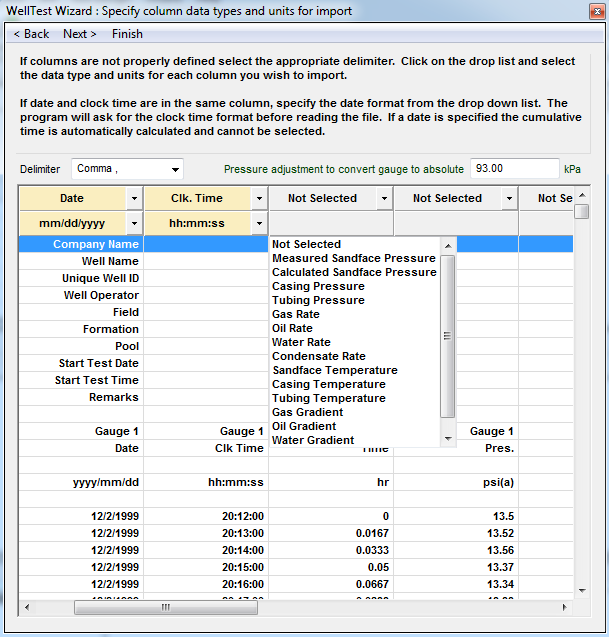Screen dimensions: 609x637
Task: Open the mm/dd/yyyy date format dropdown
Action: coord(134,223)
